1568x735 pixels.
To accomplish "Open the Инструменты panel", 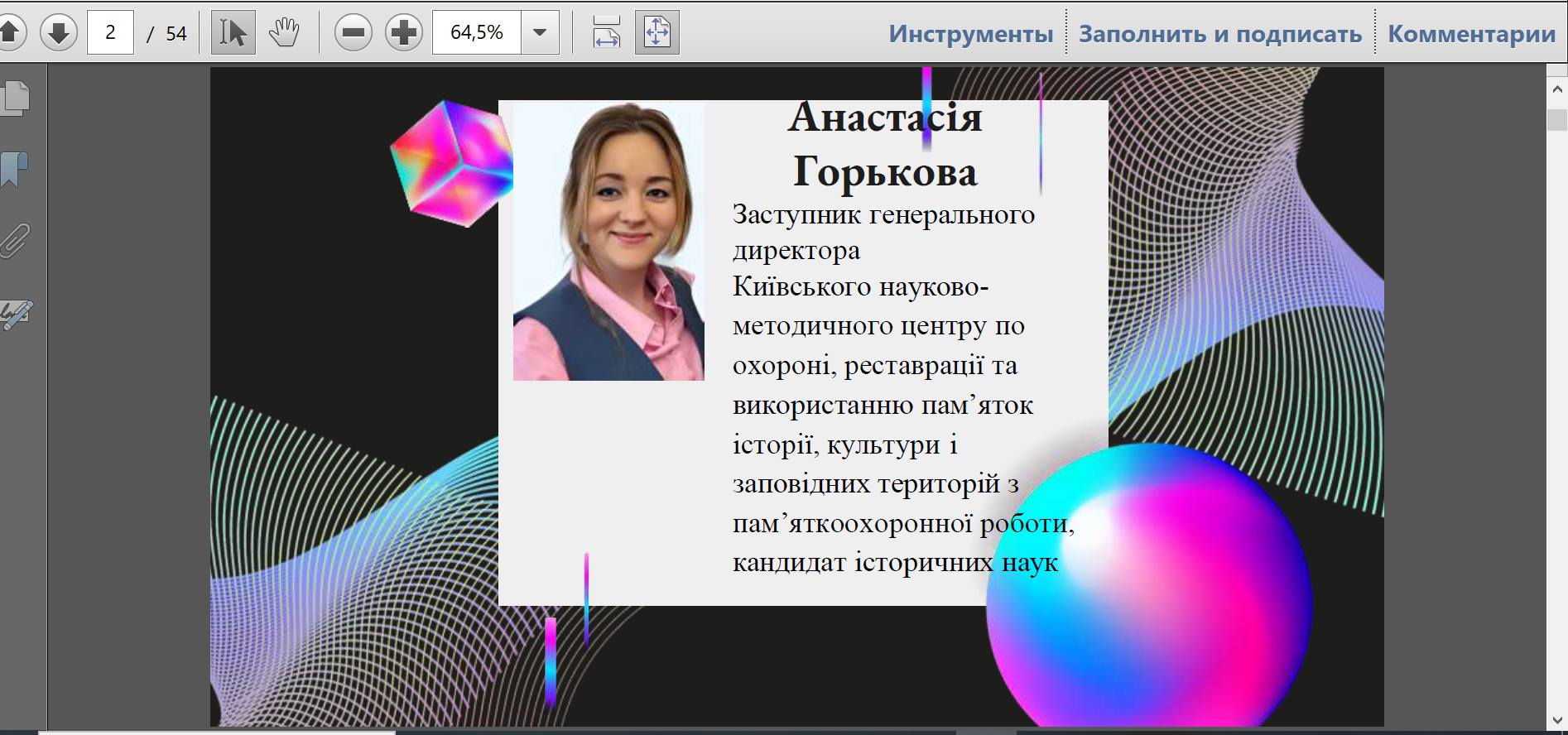I will (x=970, y=34).
